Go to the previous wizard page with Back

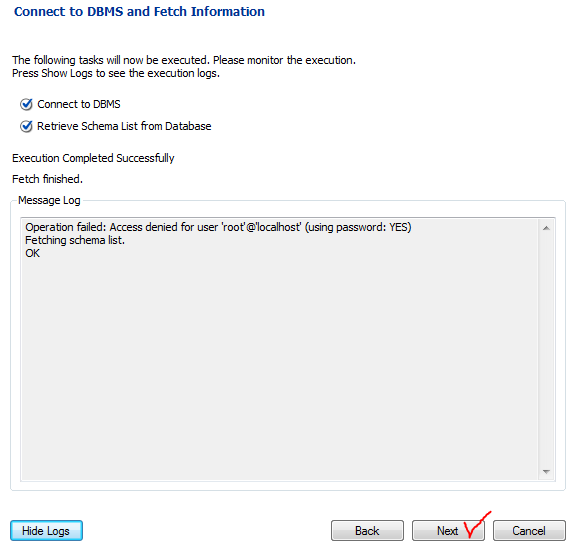coord(367,531)
